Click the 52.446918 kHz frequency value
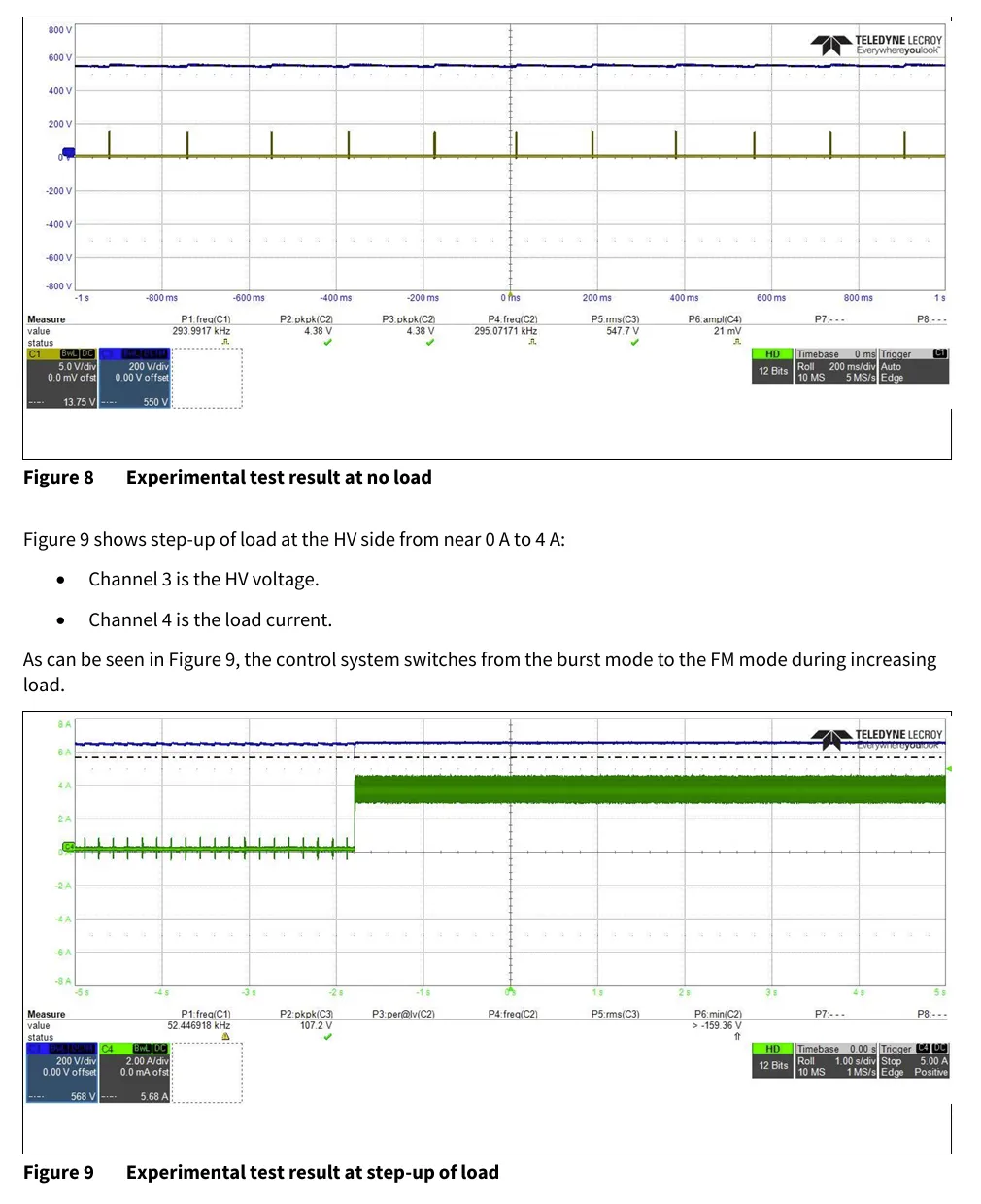The width and height of the screenshot is (981, 1204). click(199, 1025)
